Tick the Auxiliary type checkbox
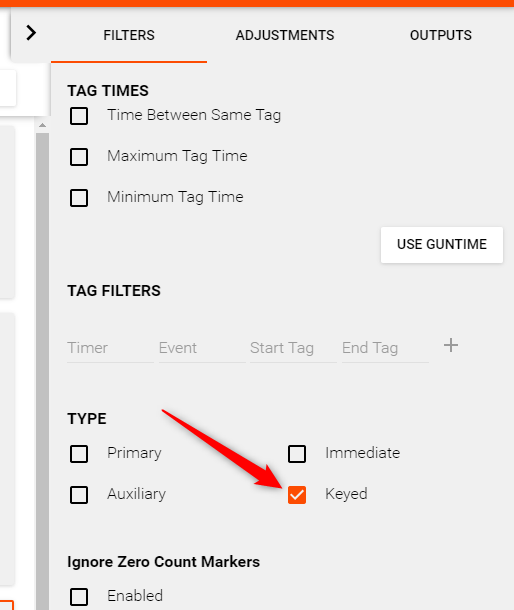Screen dimensions: 514x610 (x=79, y=495)
